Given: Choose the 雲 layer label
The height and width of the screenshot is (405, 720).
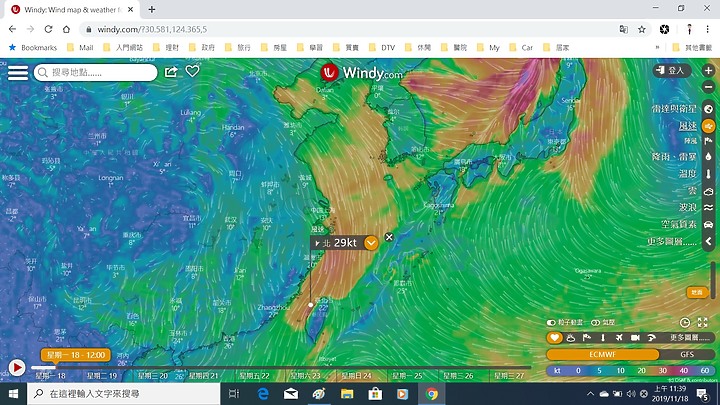Looking at the screenshot, I should [692, 191].
